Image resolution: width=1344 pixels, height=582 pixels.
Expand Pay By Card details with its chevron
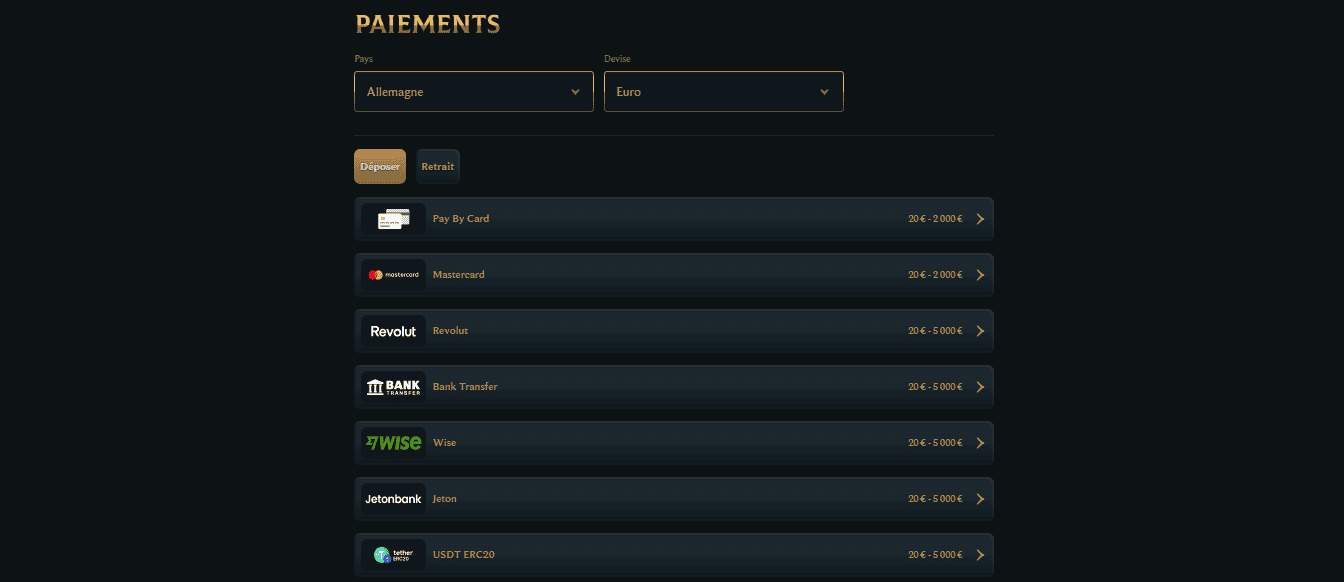pos(979,218)
